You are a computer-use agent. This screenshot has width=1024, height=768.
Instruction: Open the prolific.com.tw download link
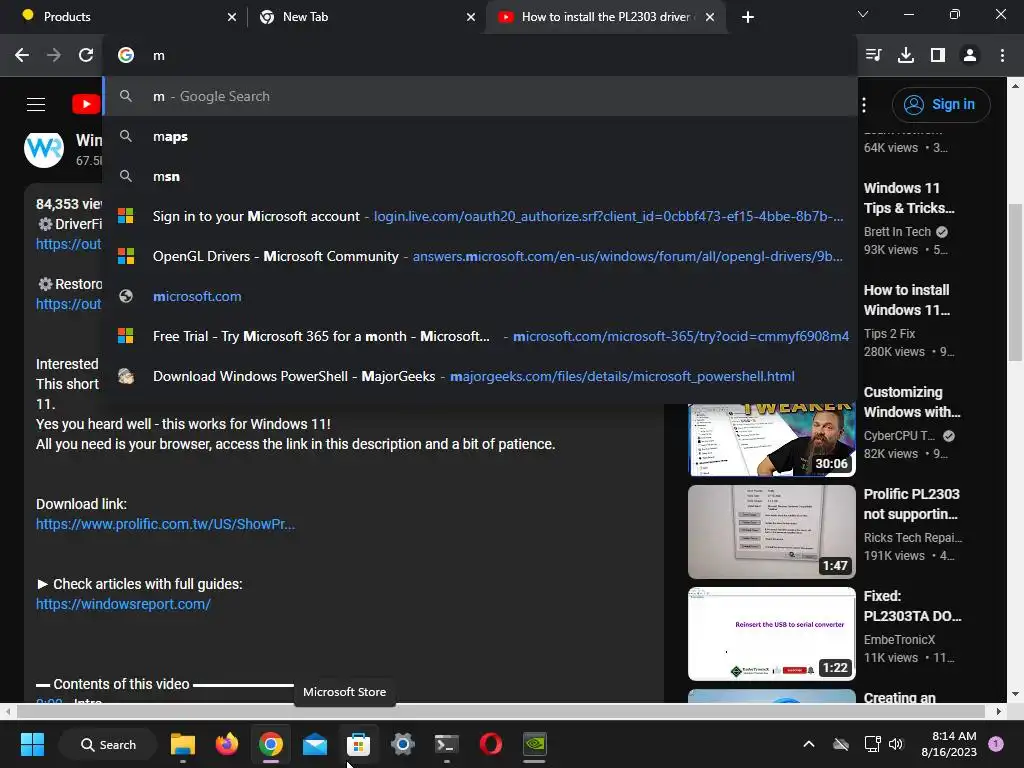coord(165,524)
